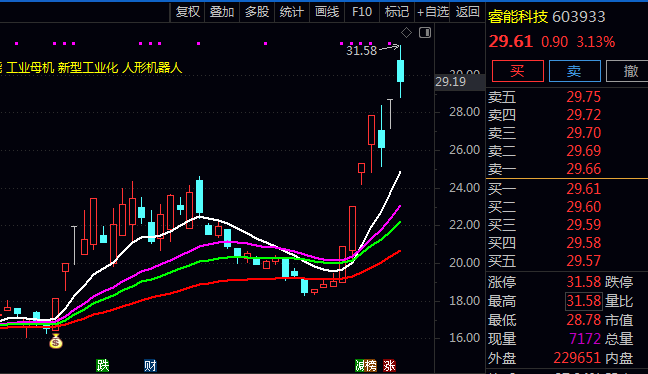Select the 新型工业化 concept tag
The image size is (648, 374).
pos(88,67)
